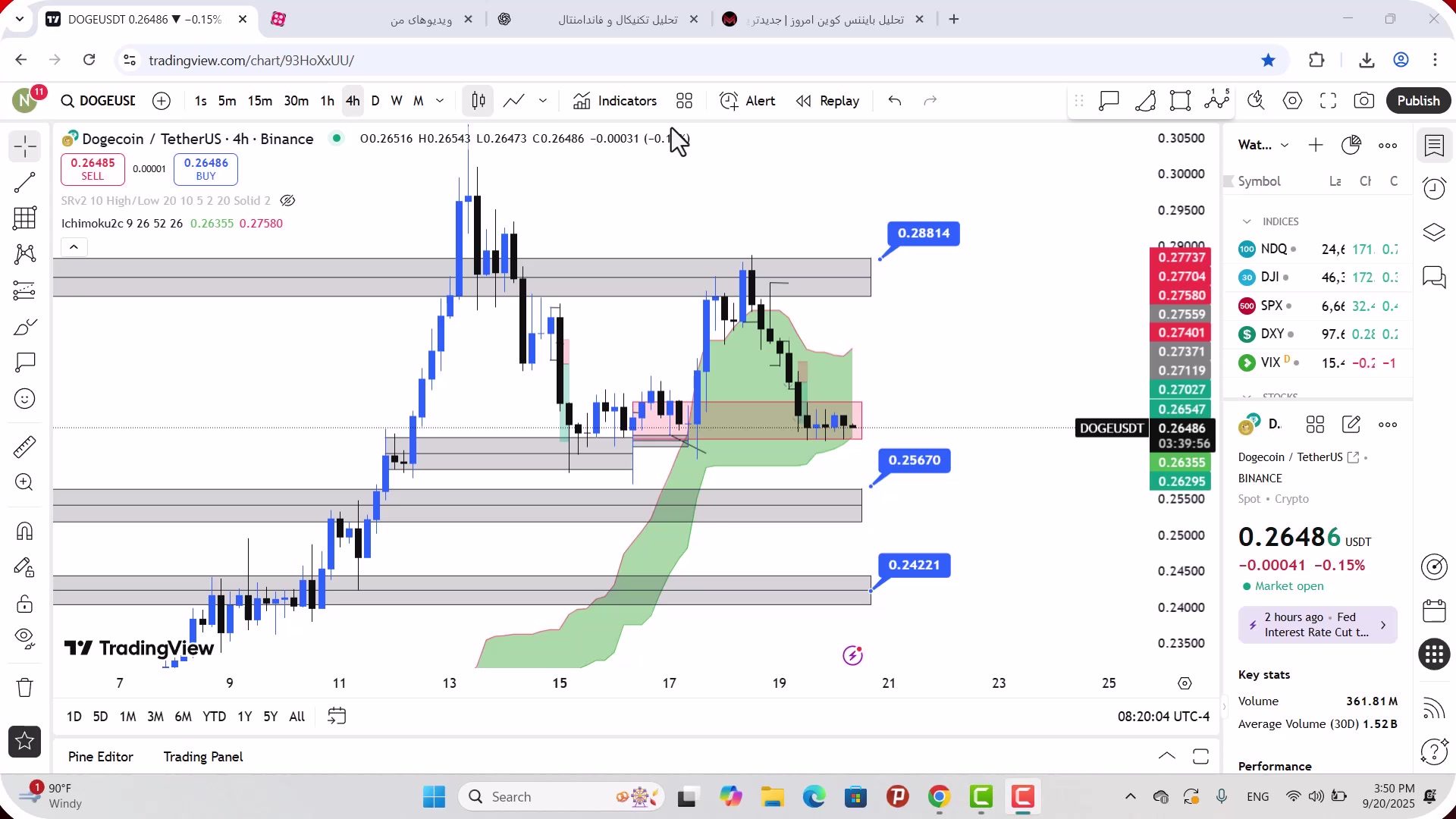Switch to 5m timeframe
This screenshot has width=1456, height=819.
[227, 101]
